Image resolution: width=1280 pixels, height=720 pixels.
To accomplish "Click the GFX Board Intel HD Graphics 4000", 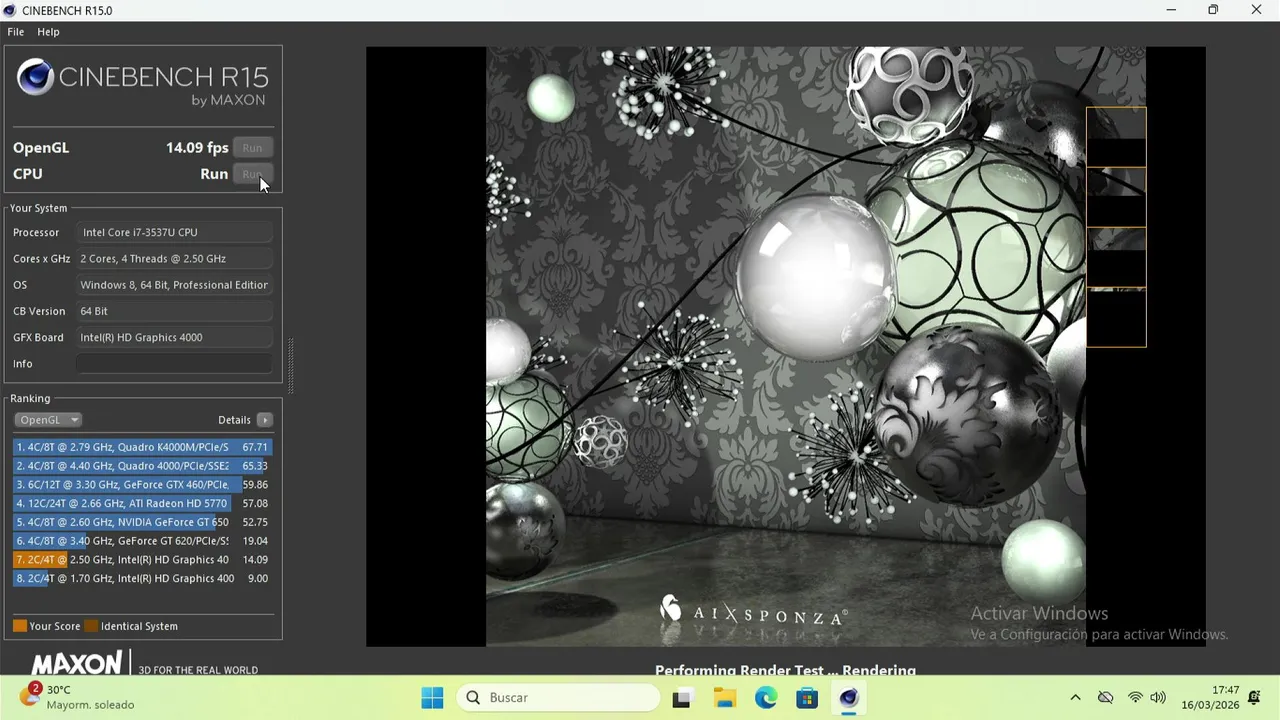I will 174,337.
